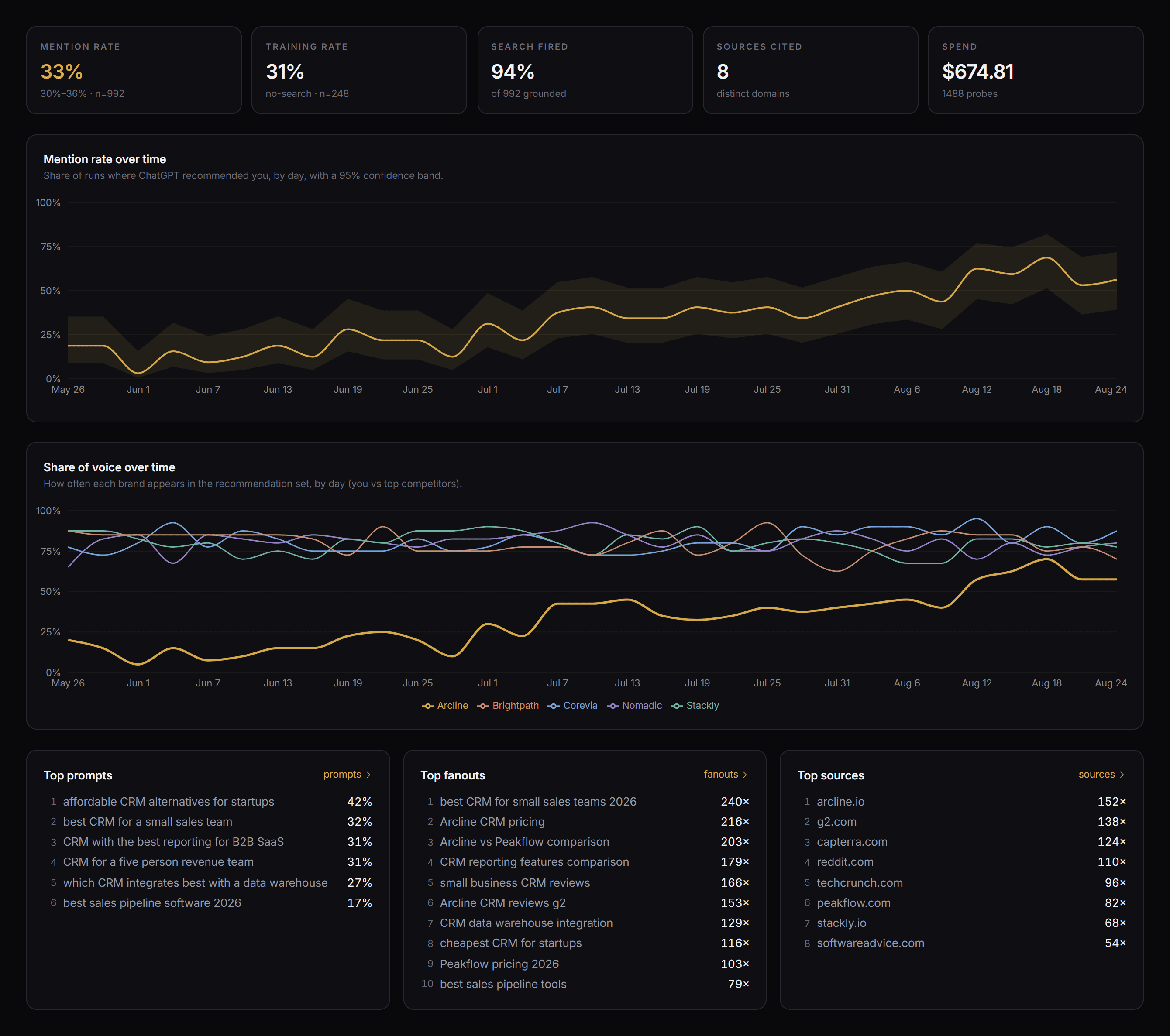
Task: Click 'Mention rate over time' chart title
Action: (105, 159)
